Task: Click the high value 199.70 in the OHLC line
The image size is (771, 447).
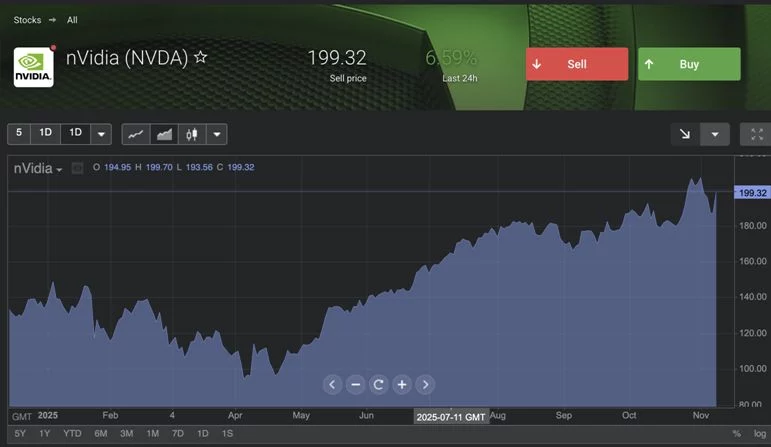Action: pos(159,167)
